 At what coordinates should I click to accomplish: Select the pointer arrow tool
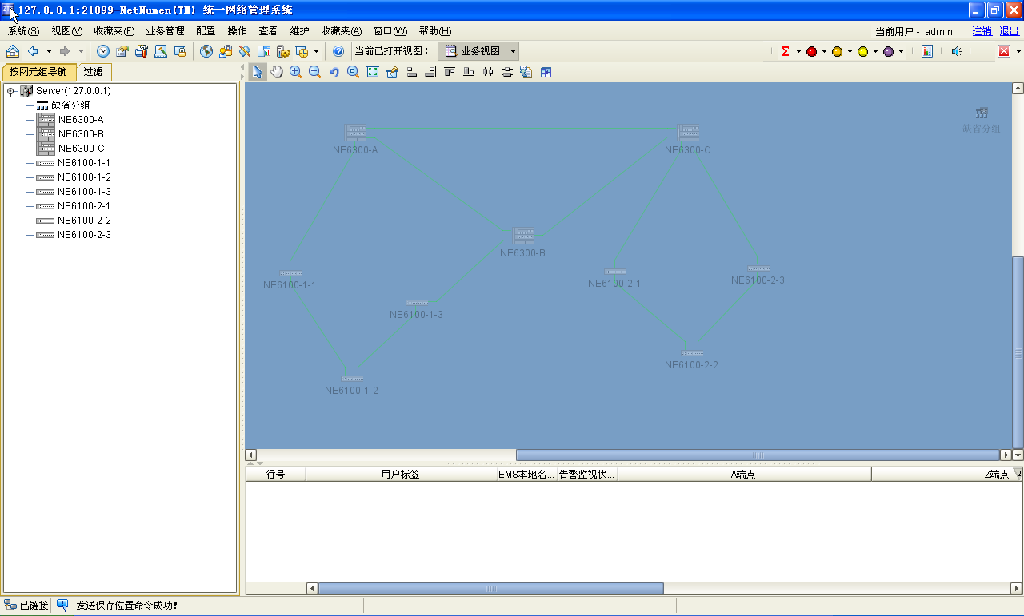258,72
